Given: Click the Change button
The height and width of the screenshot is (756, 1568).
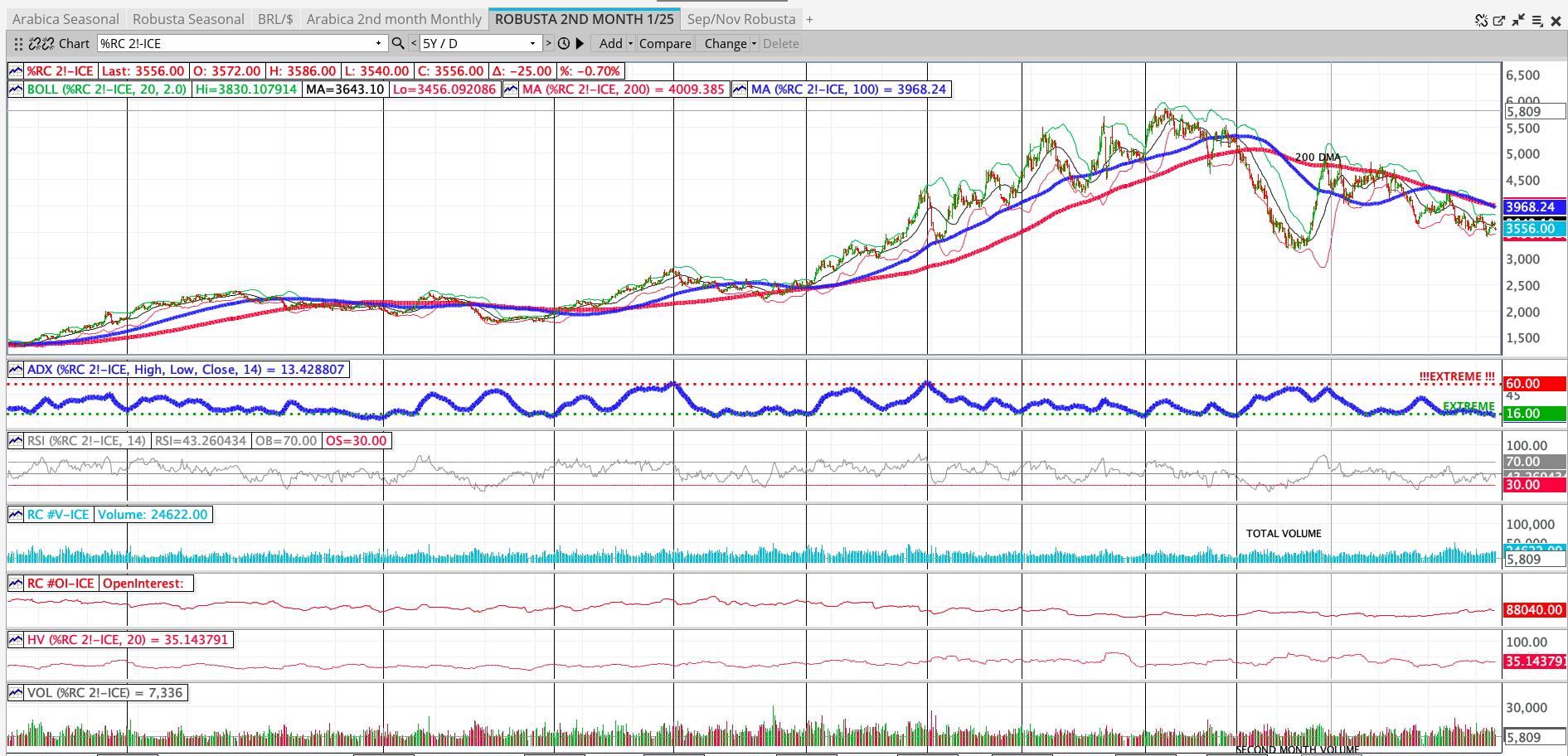Looking at the screenshot, I should point(726,44).
